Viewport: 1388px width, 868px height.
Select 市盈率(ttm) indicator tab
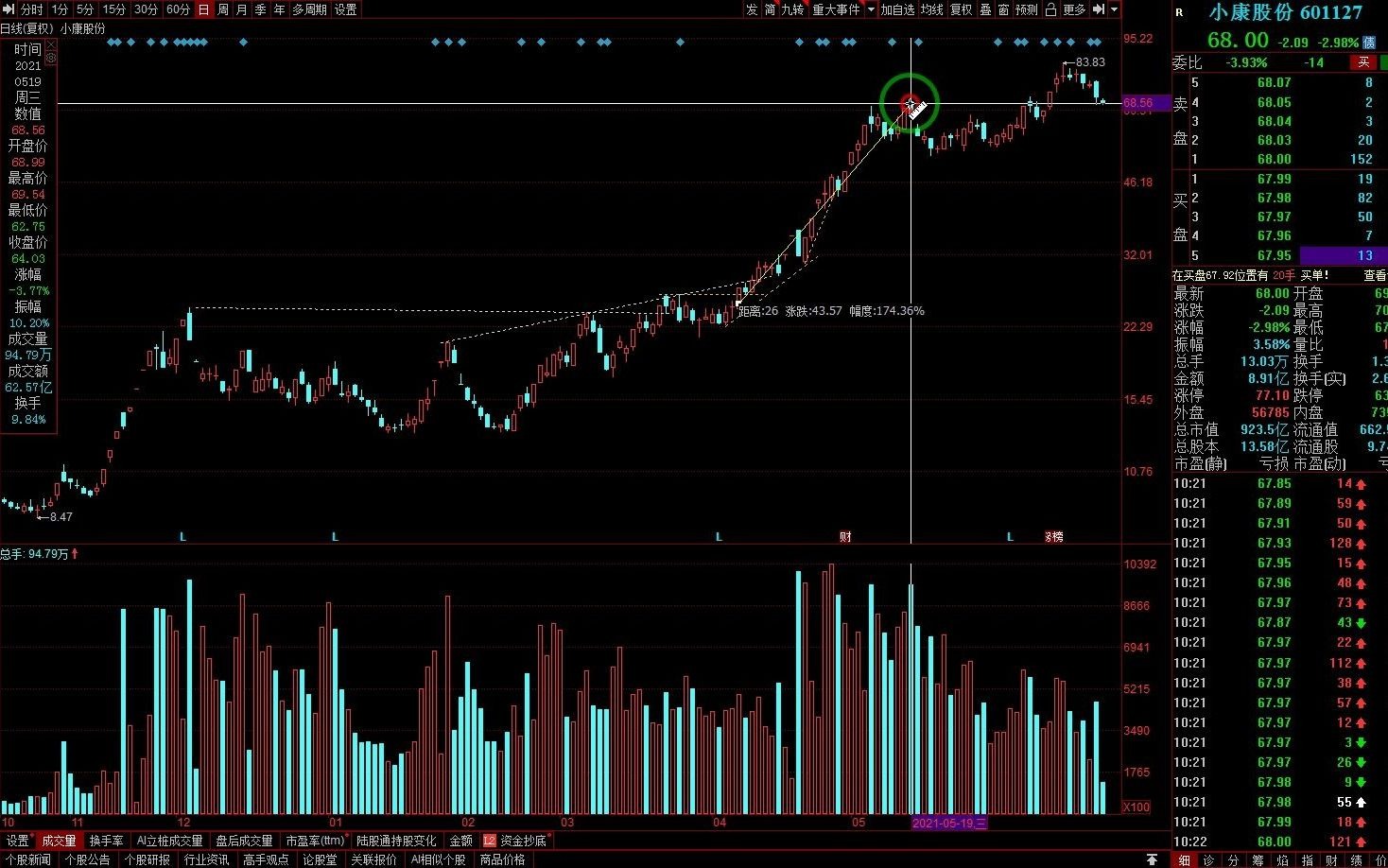[x=316, y=841]
